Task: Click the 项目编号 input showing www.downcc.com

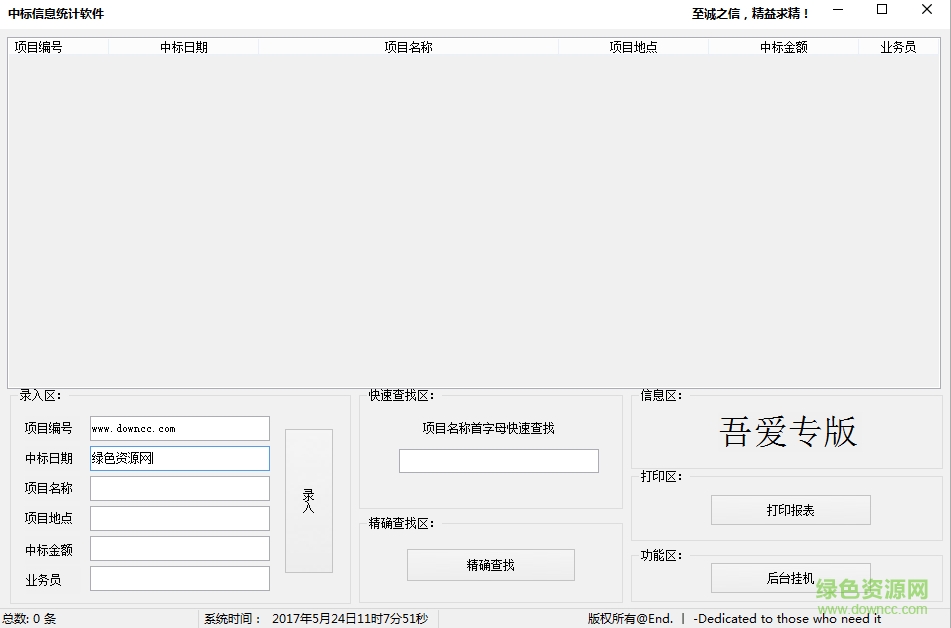Action: tap(178, 428)
